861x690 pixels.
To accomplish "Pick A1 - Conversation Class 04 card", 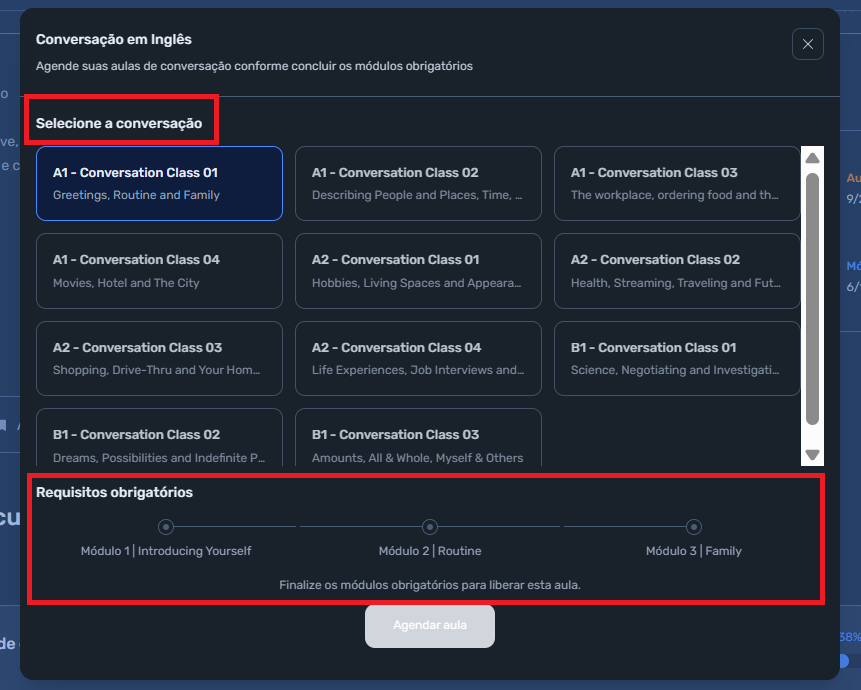I will [159, 271].
